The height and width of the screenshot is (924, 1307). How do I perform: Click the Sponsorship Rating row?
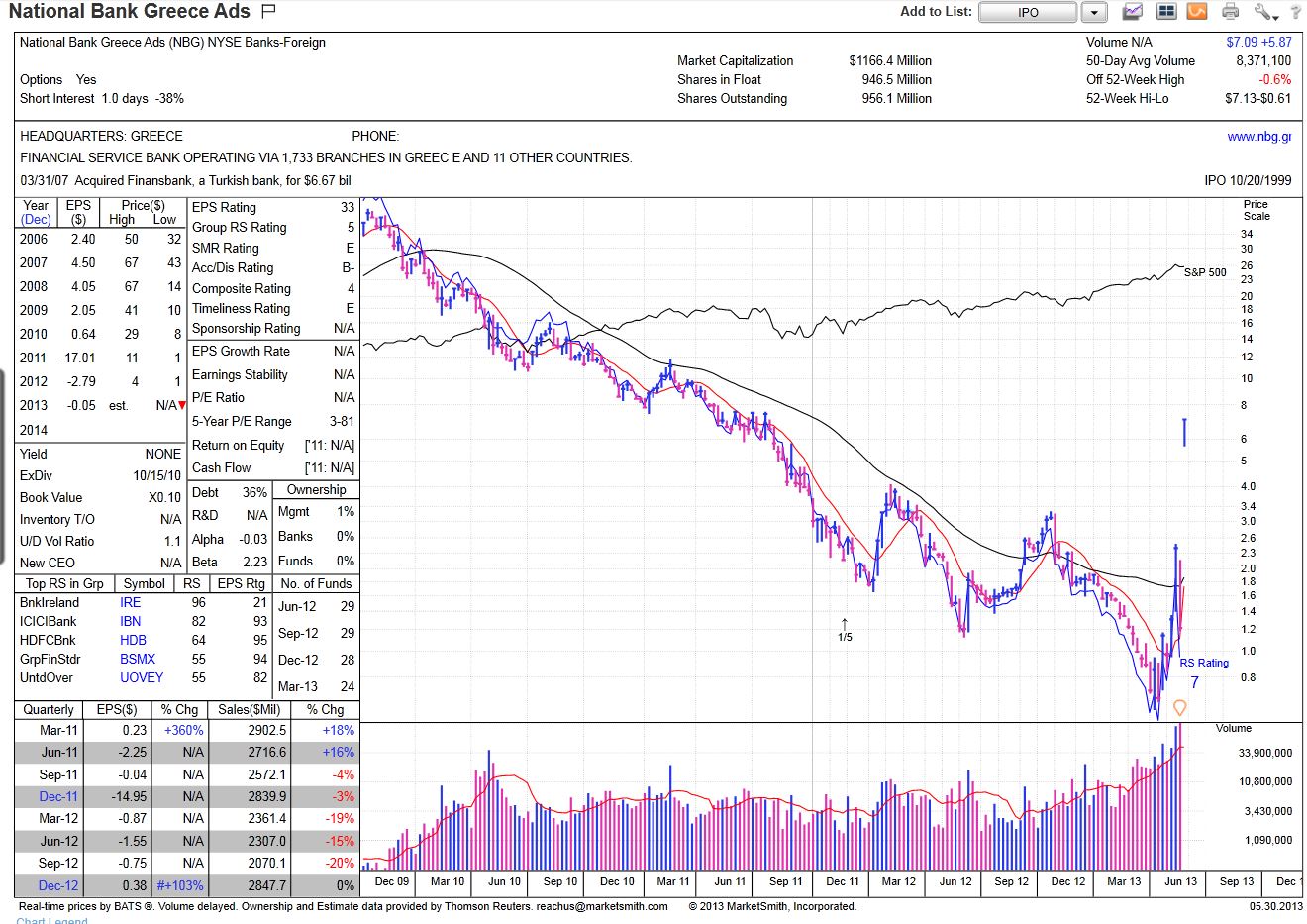click(x=273, y=328)
